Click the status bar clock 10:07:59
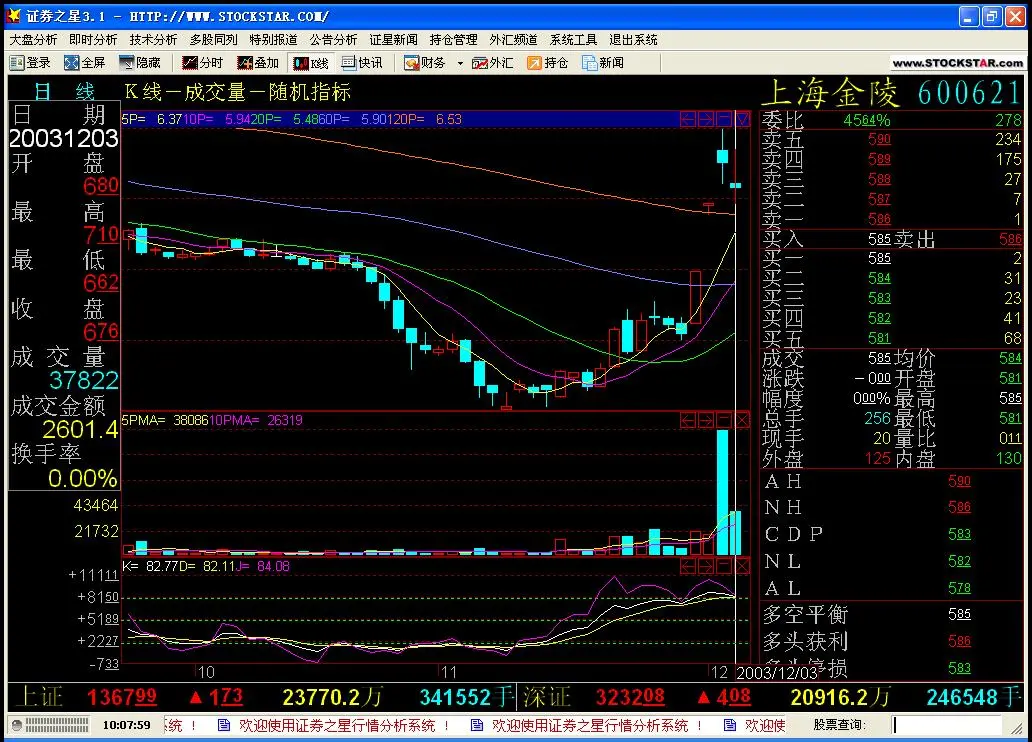 coord(126,725)
